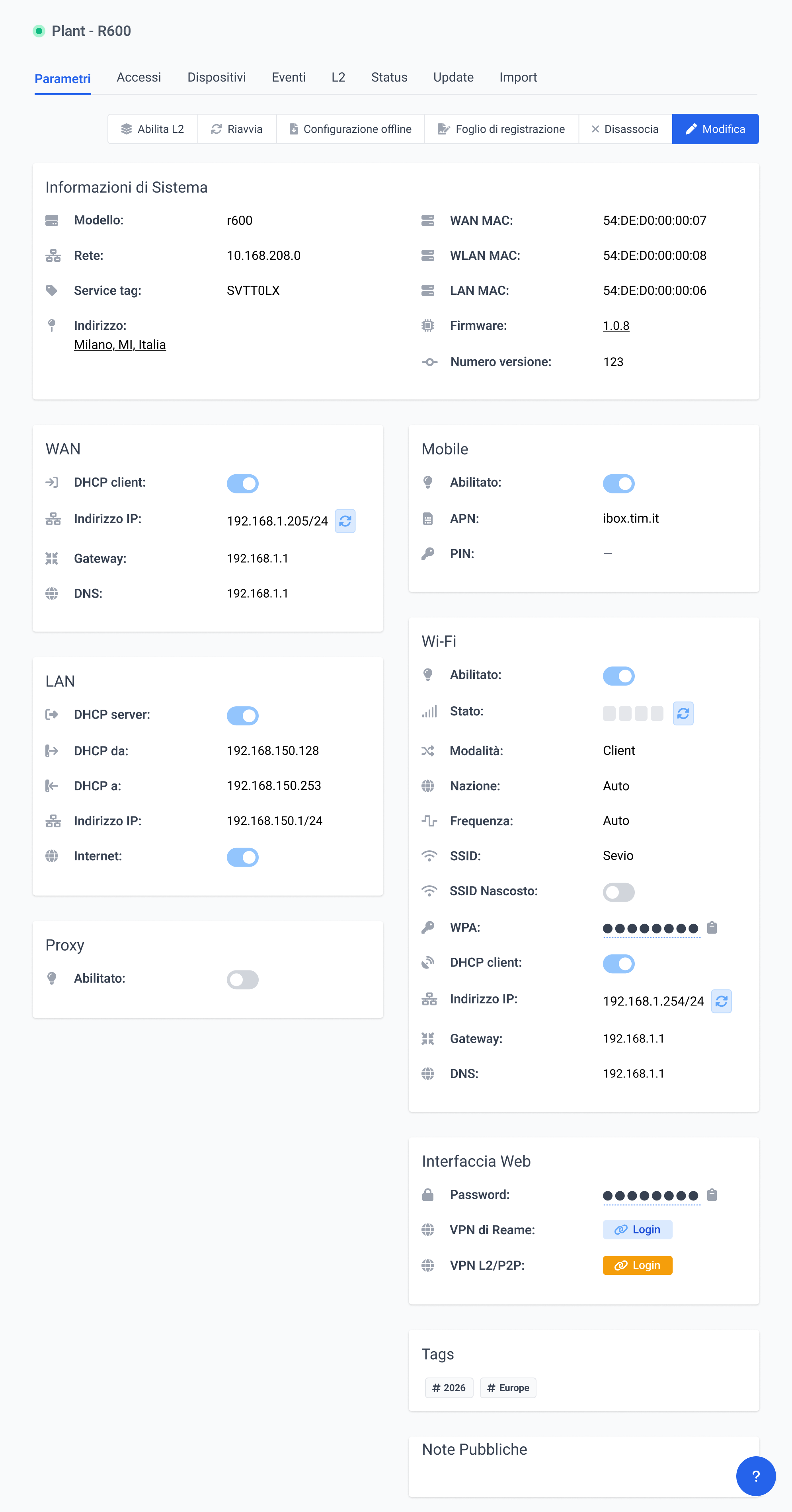The height and width of the screenshot is (1512, 792).
Task: Toggle the WAN DHCP client switch
Action: tap(242, 484)
